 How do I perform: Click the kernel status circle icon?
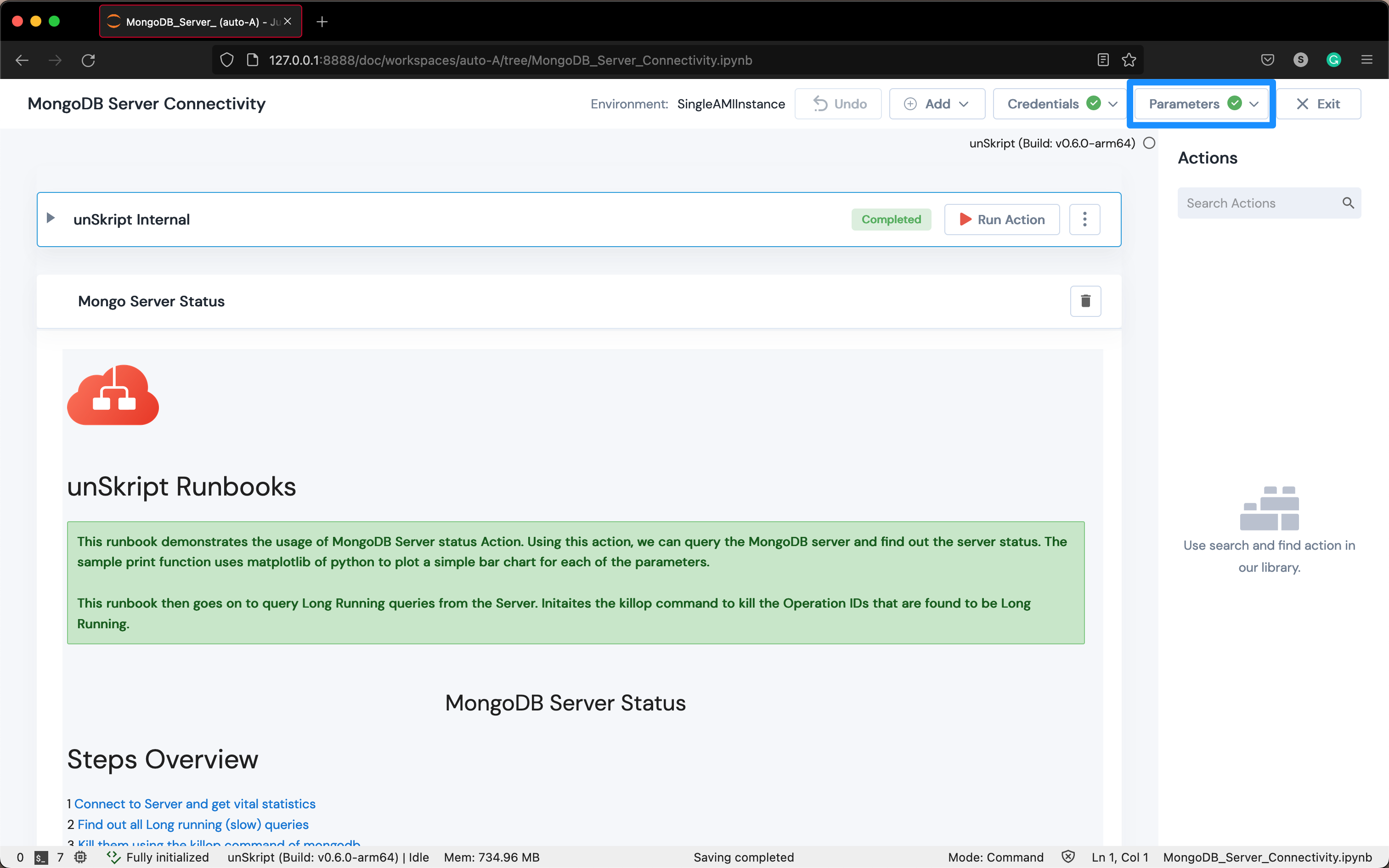(x=1149, y=143)
